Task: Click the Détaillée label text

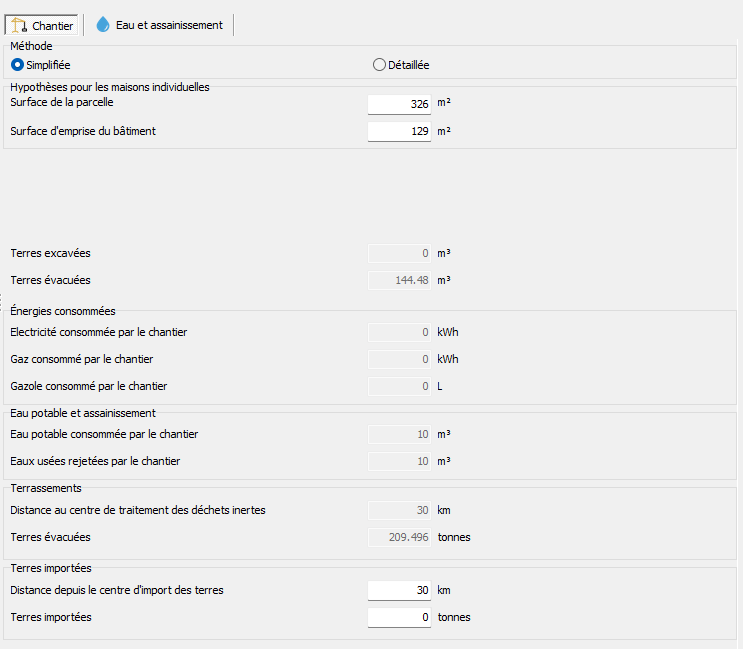Action: point(408,65)
